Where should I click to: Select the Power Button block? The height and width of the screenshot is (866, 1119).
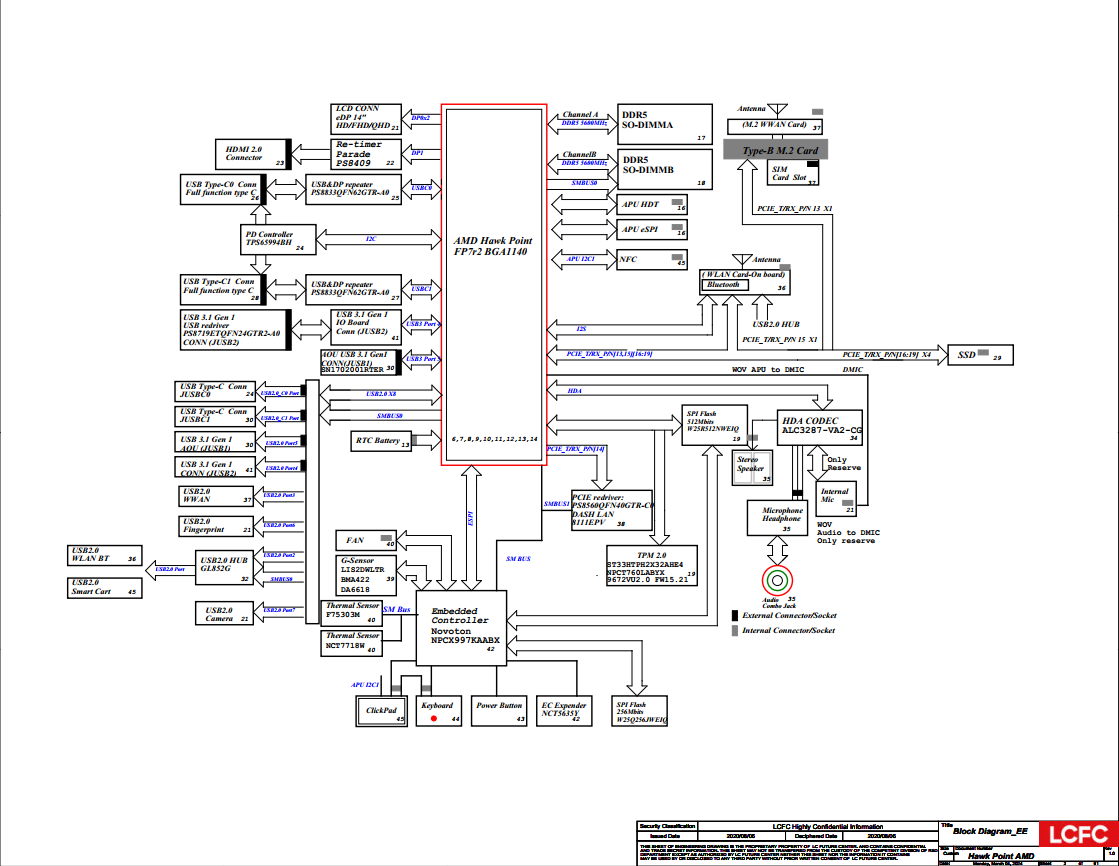500,711
